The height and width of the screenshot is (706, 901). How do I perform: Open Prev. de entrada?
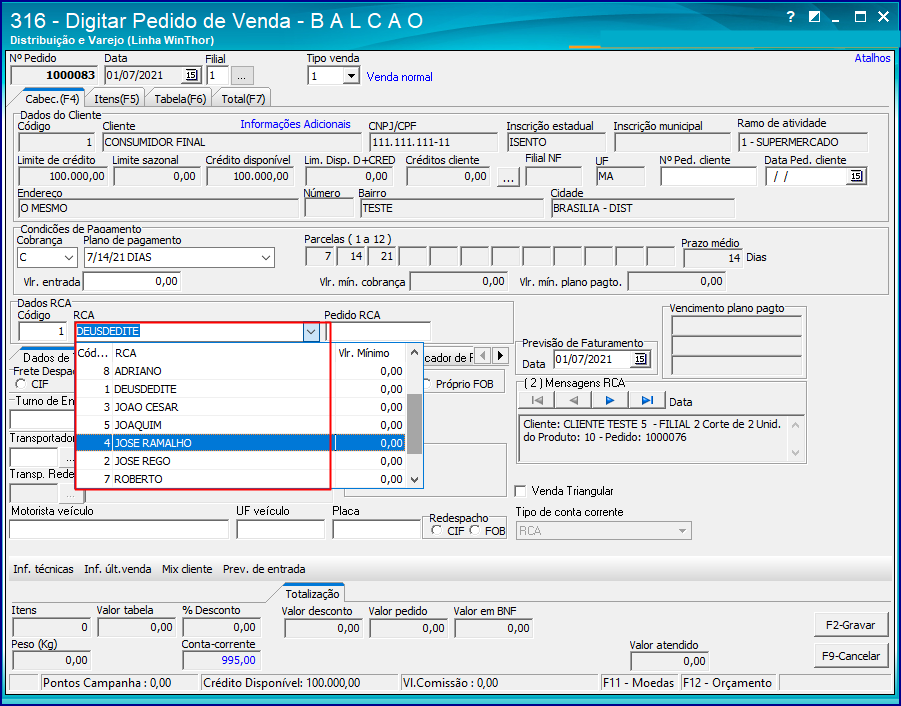point(264,569)
